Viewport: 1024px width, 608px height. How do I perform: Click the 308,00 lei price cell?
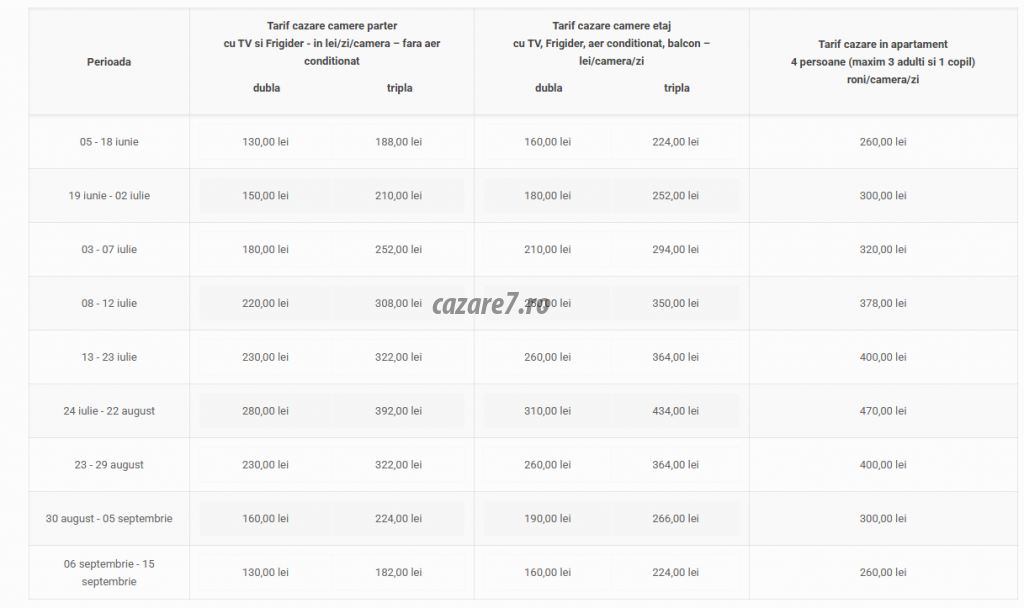point(398,303)
